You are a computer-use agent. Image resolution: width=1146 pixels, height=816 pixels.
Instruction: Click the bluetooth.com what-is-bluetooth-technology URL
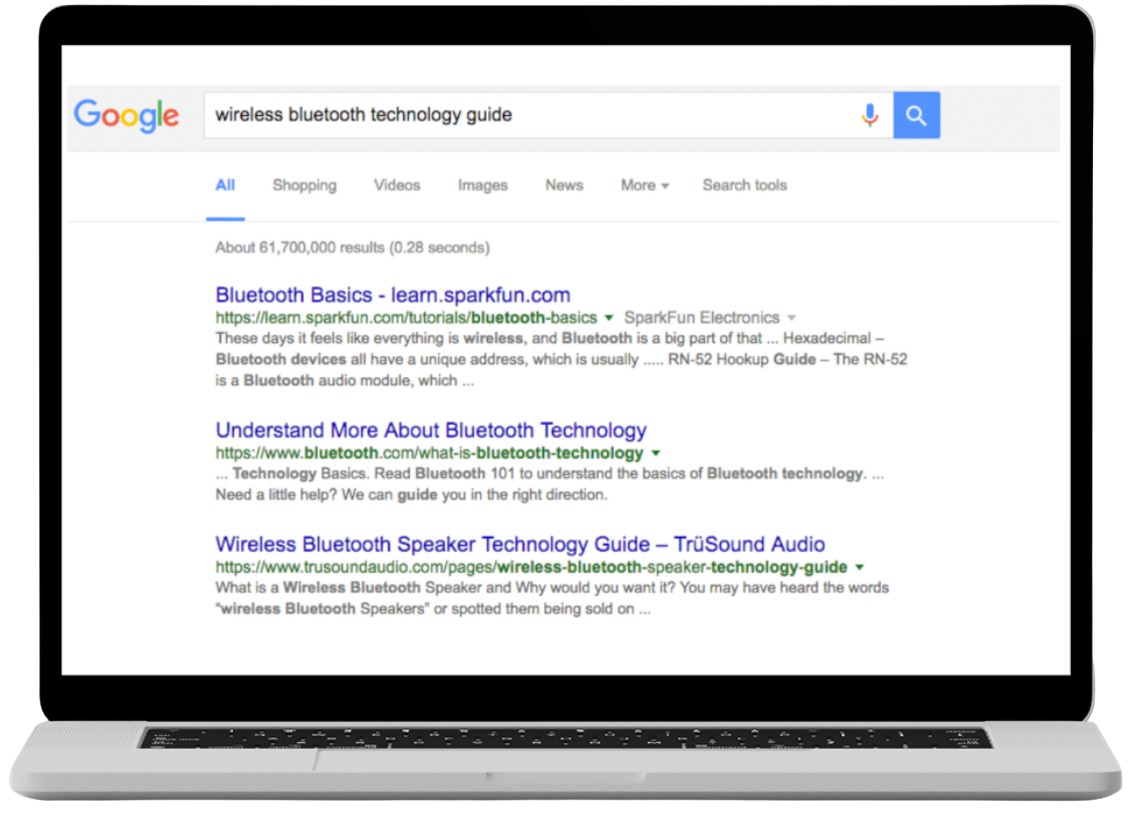tap(429, 453)
